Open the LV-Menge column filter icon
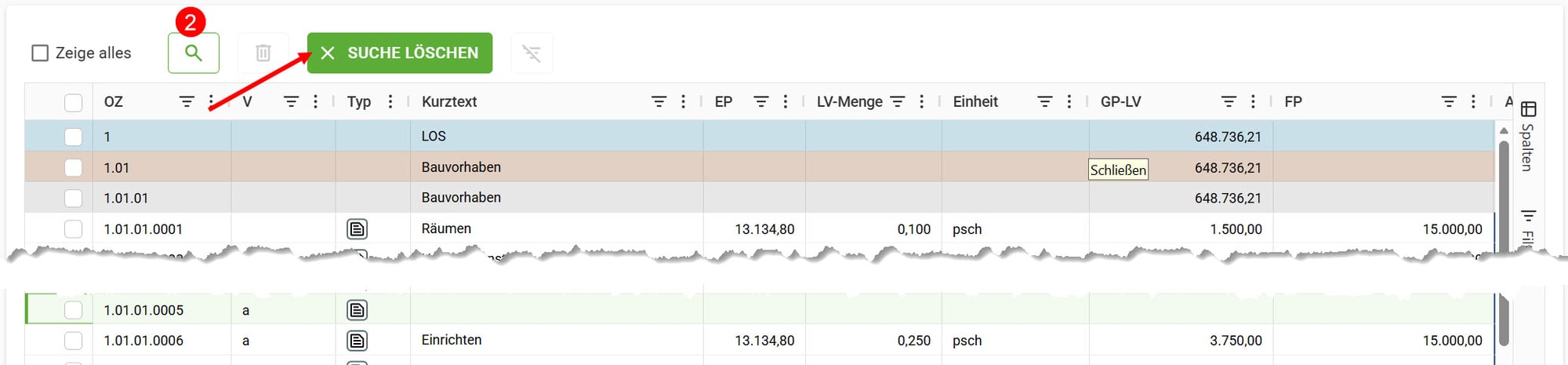 pos(897,102)
